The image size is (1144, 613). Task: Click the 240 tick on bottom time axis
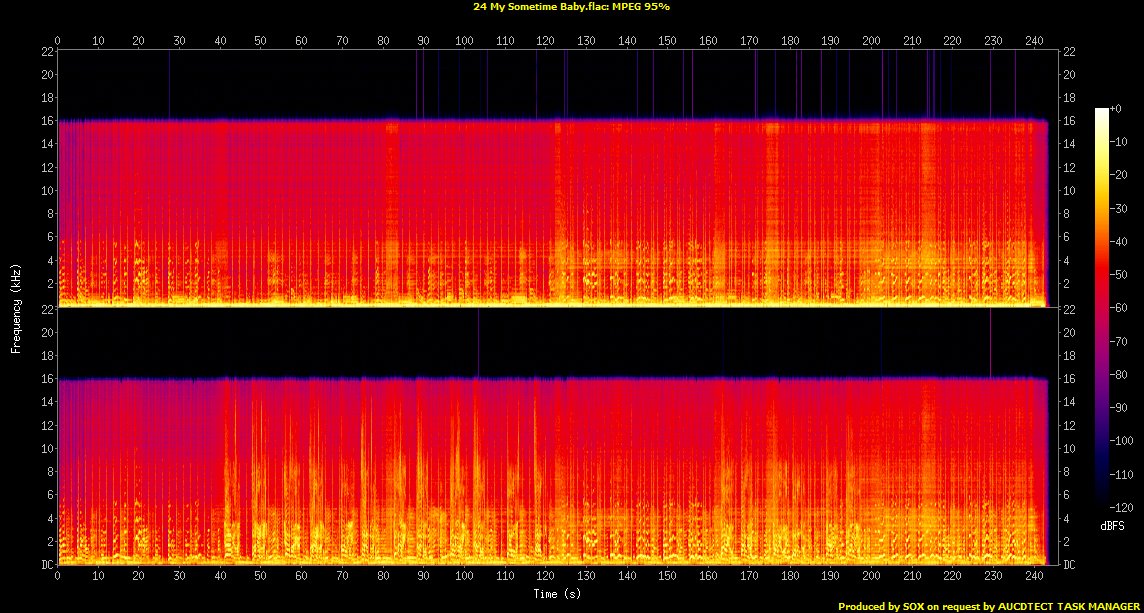(x=1034, y=577)
